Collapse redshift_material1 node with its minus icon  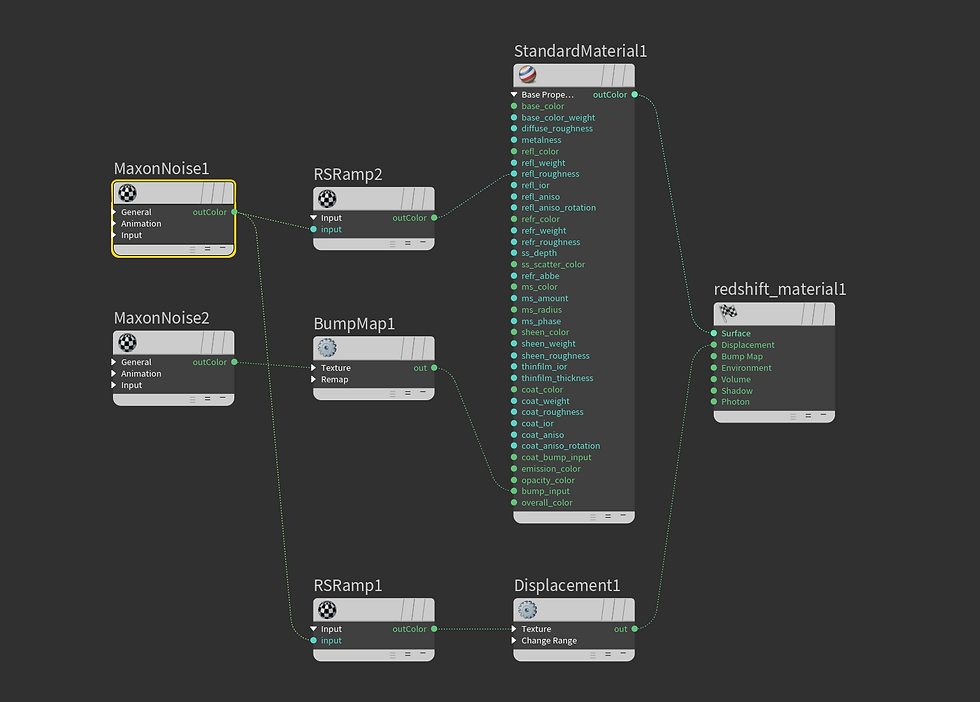823,415
